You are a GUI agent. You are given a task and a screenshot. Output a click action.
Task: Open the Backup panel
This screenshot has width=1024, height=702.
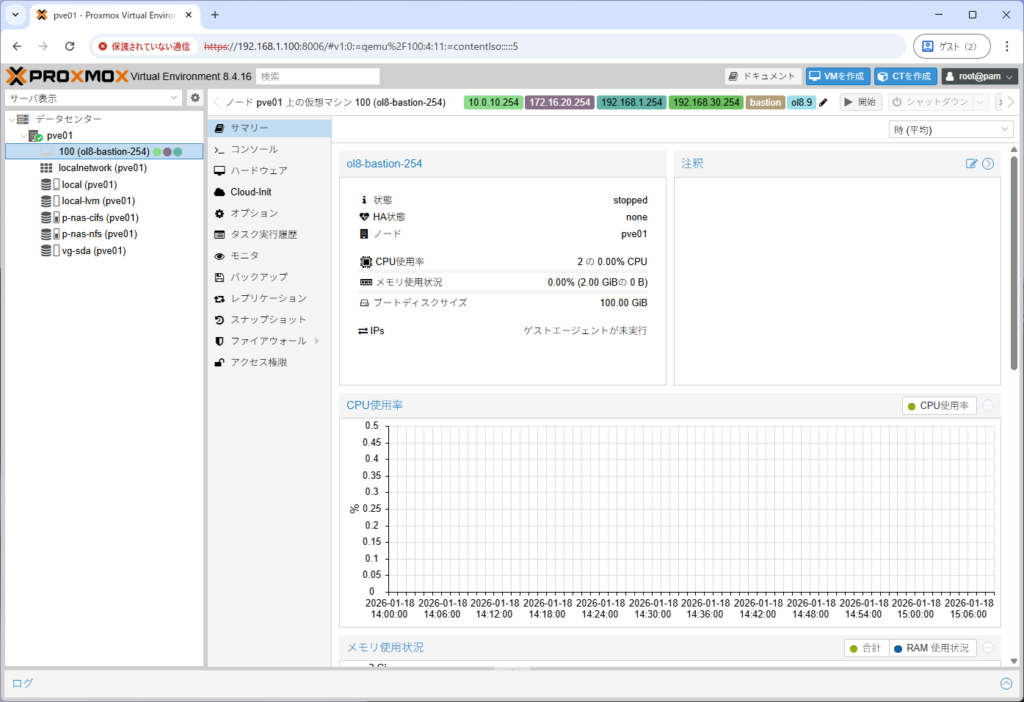257,277
